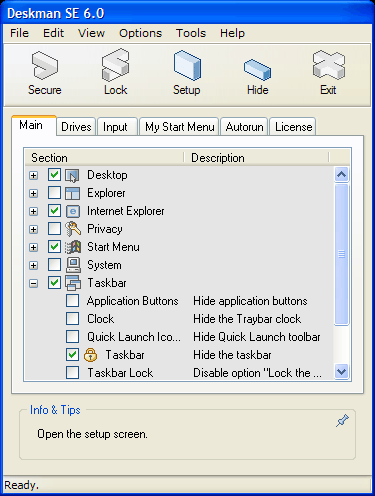The width and height of the screenshot is (375, 496).
Task: Expand the Desktop section tree node
Action: coord(33,175)
